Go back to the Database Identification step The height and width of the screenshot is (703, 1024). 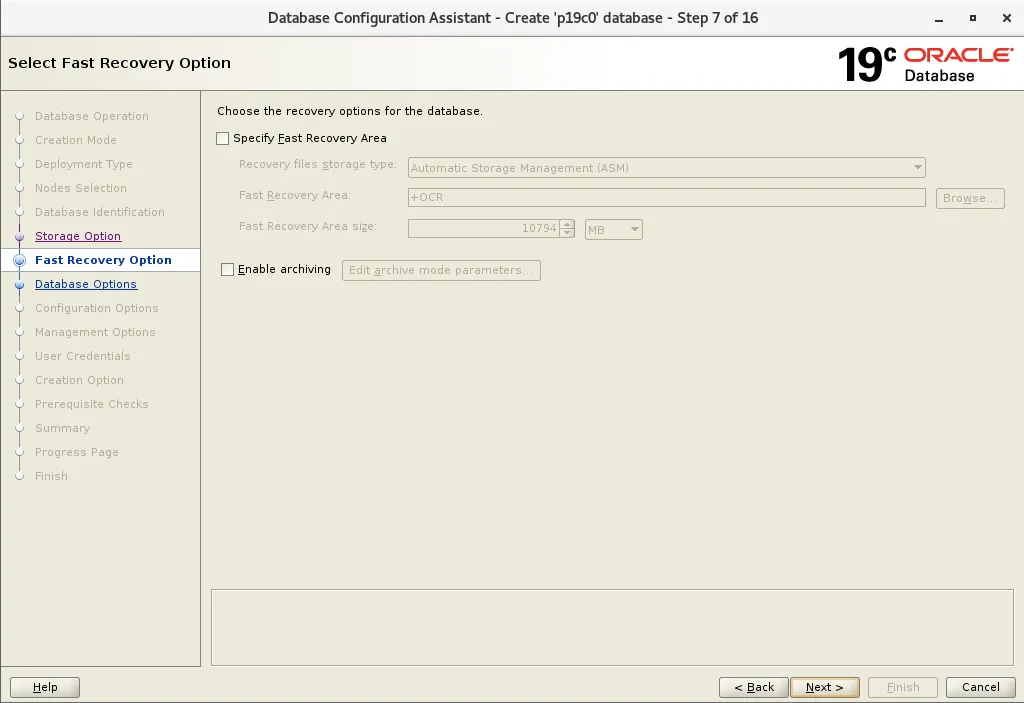[x=100, y=212]
